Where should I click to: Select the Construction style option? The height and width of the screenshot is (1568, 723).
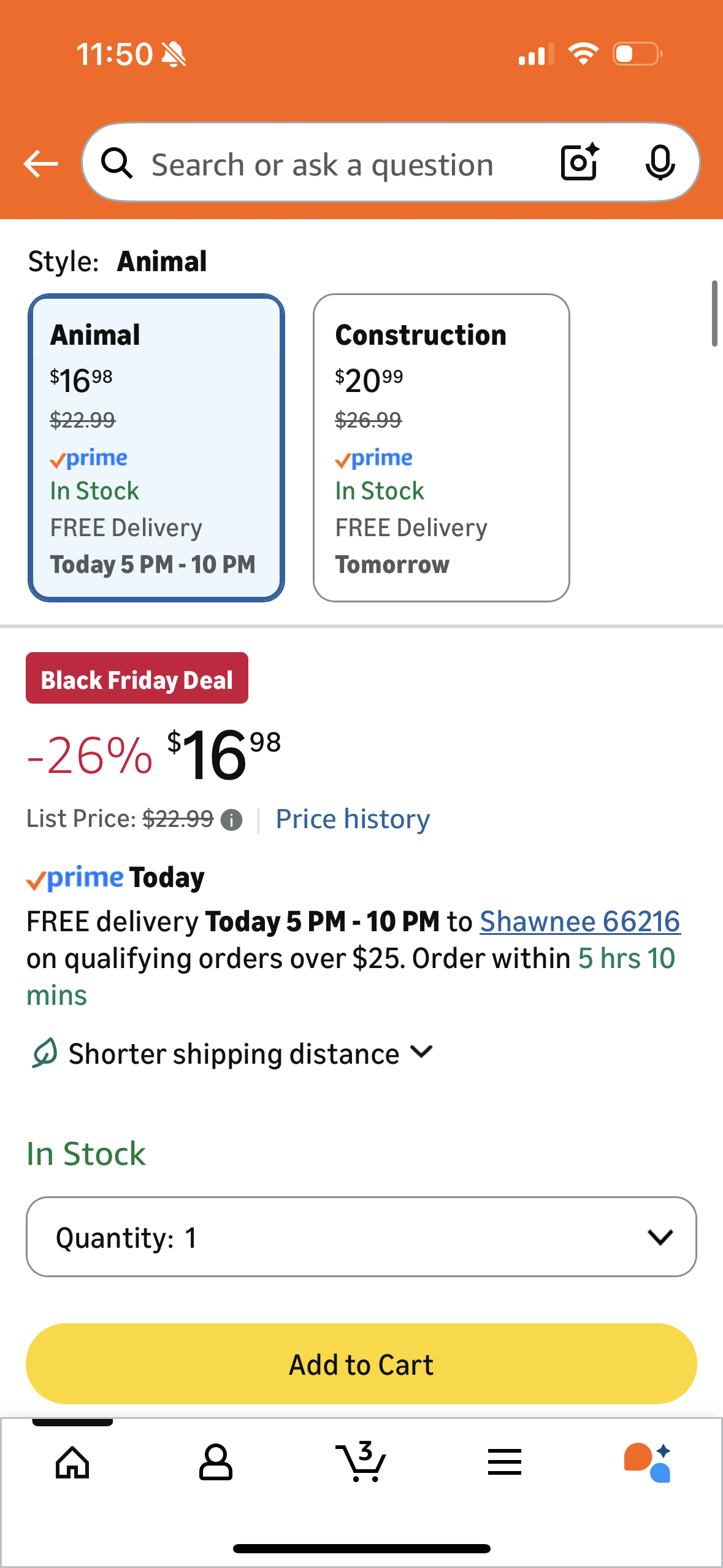(441, 448)
